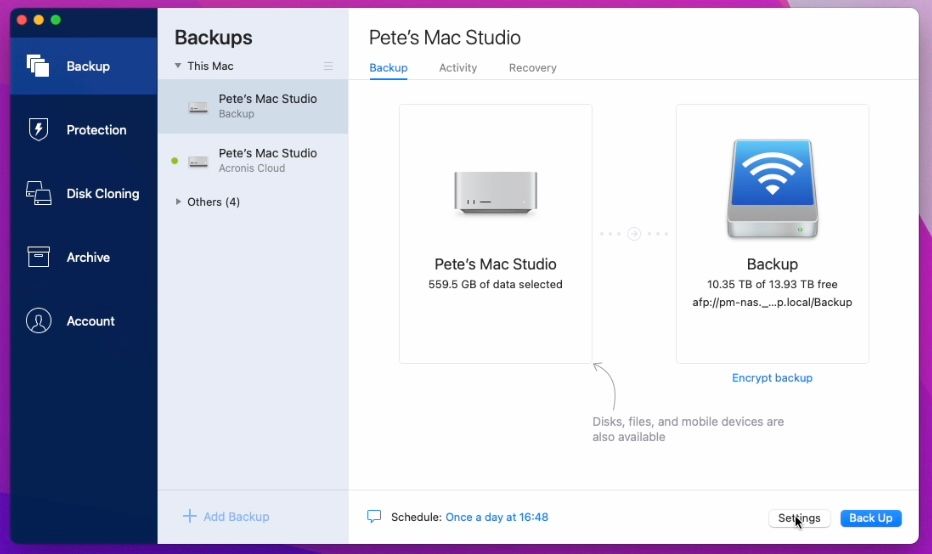Click the Mac Studio source image
Image resolution: width=932 pixels, height=554 pixels.
tap(495, 192)
